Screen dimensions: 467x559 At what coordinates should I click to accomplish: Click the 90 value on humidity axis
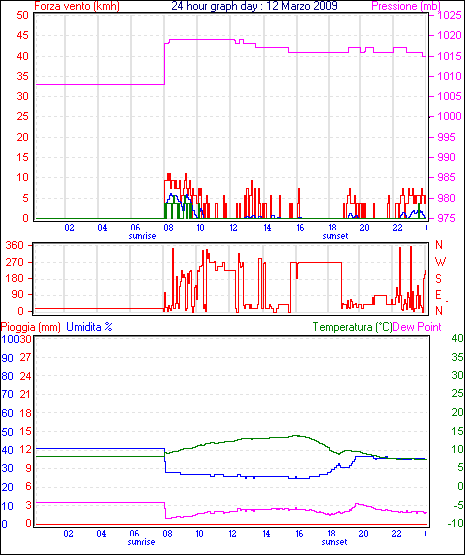(x=7, y=358)
